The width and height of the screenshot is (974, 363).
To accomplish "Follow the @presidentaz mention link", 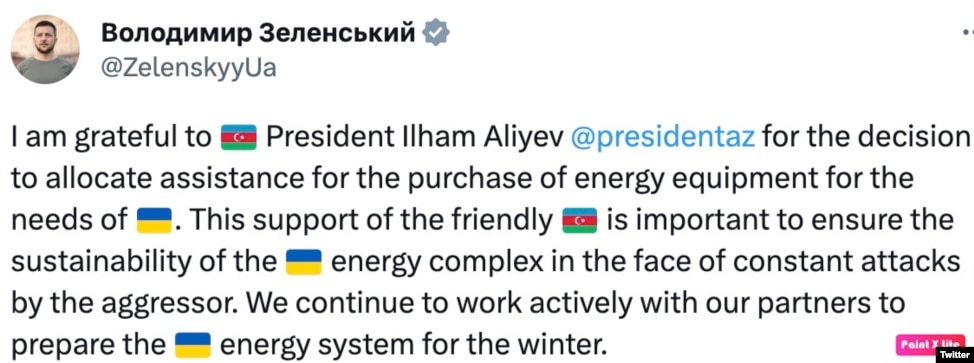I will tap(662, 138).
